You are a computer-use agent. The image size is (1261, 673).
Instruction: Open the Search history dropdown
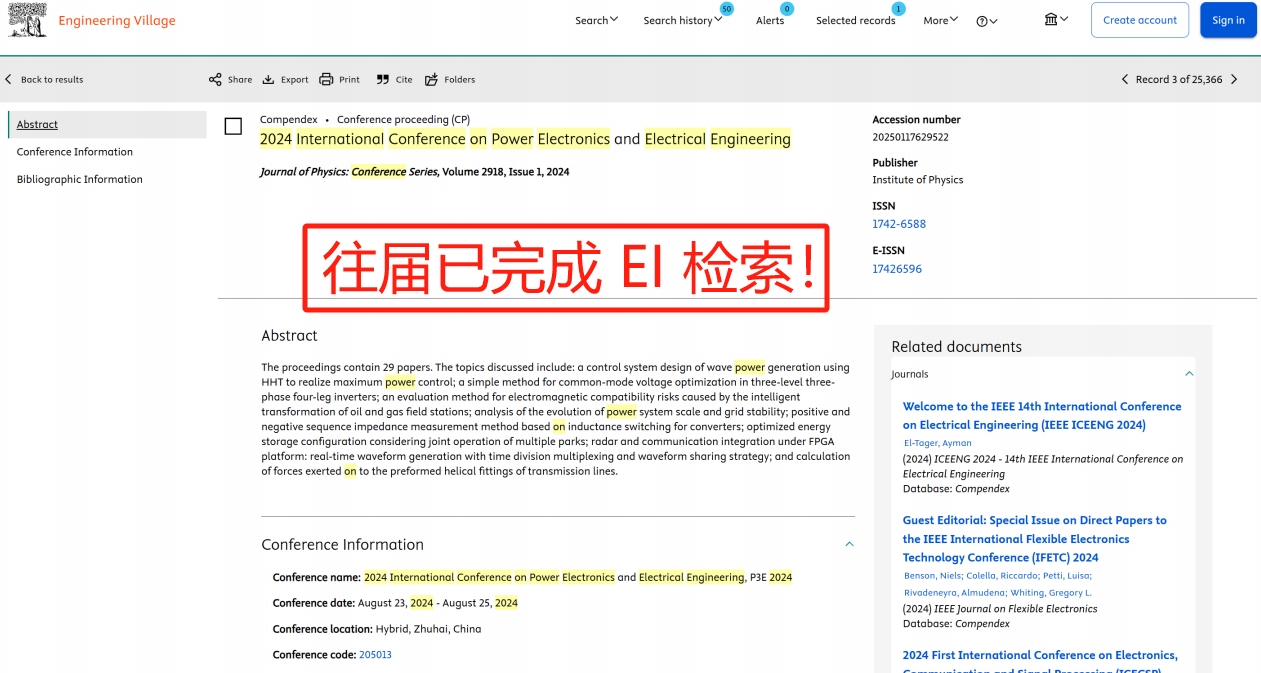[x=683, y=20]
